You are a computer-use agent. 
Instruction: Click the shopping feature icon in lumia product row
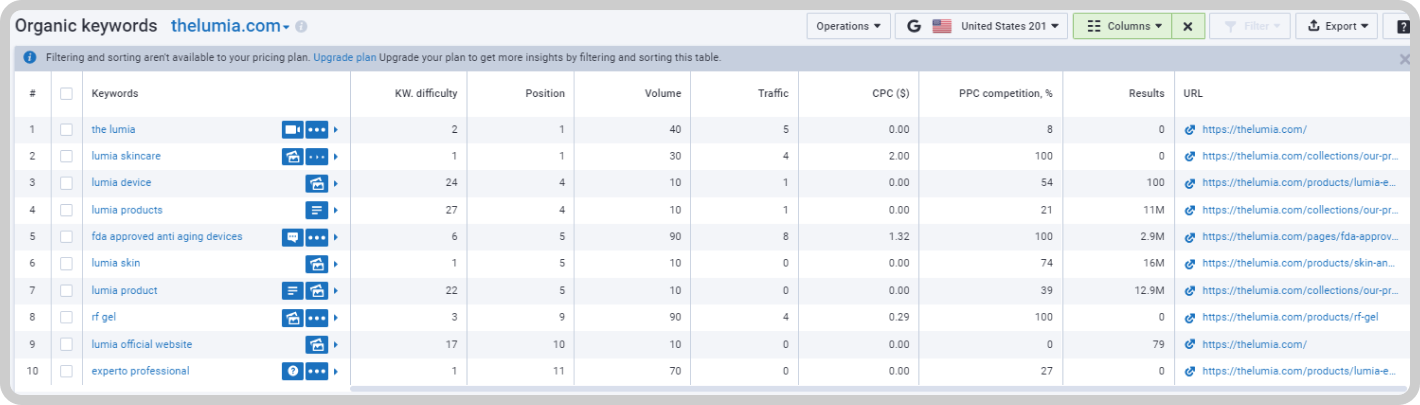click(317, 291)
